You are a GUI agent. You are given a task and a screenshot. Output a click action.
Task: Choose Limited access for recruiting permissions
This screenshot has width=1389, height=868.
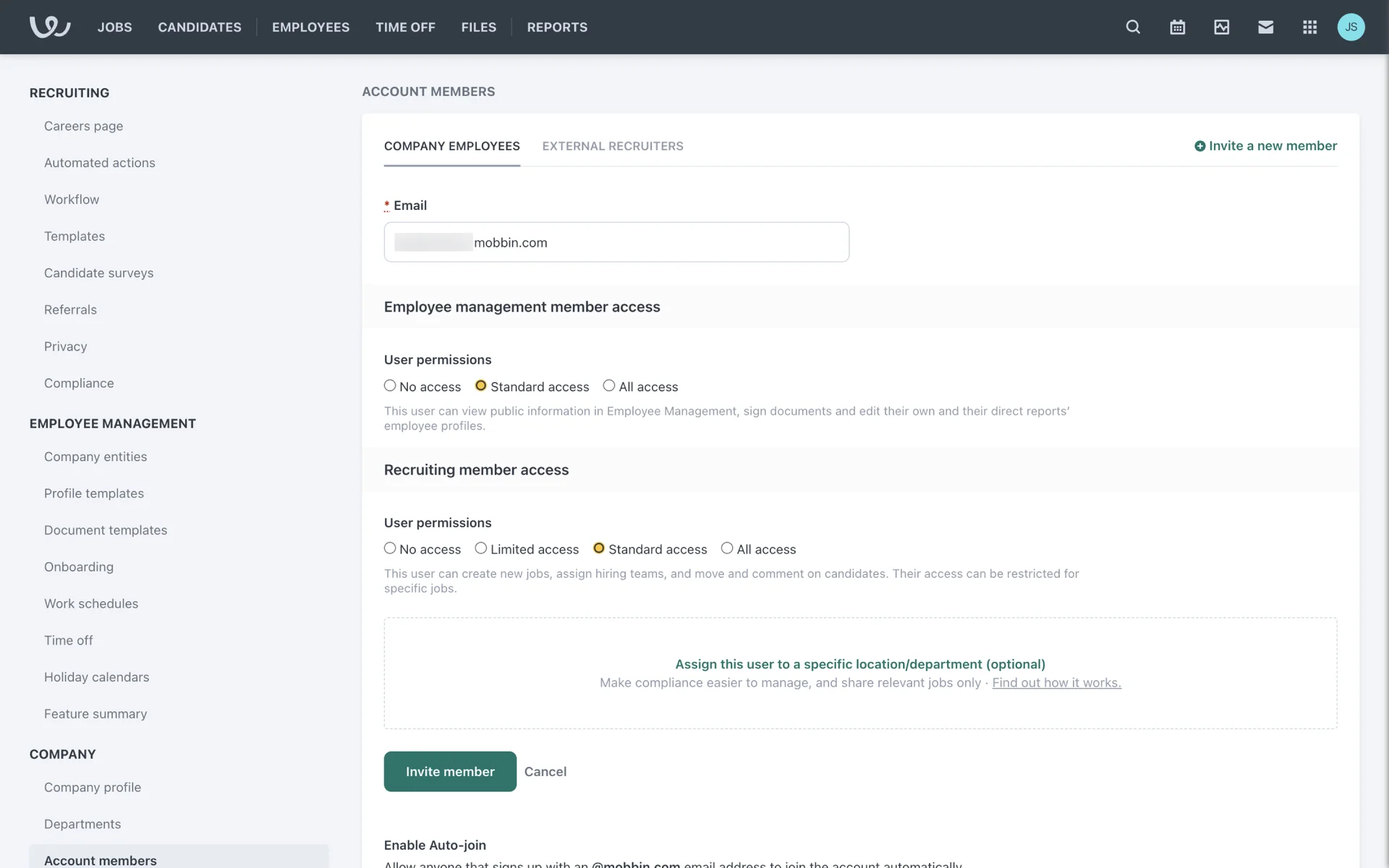481,548
